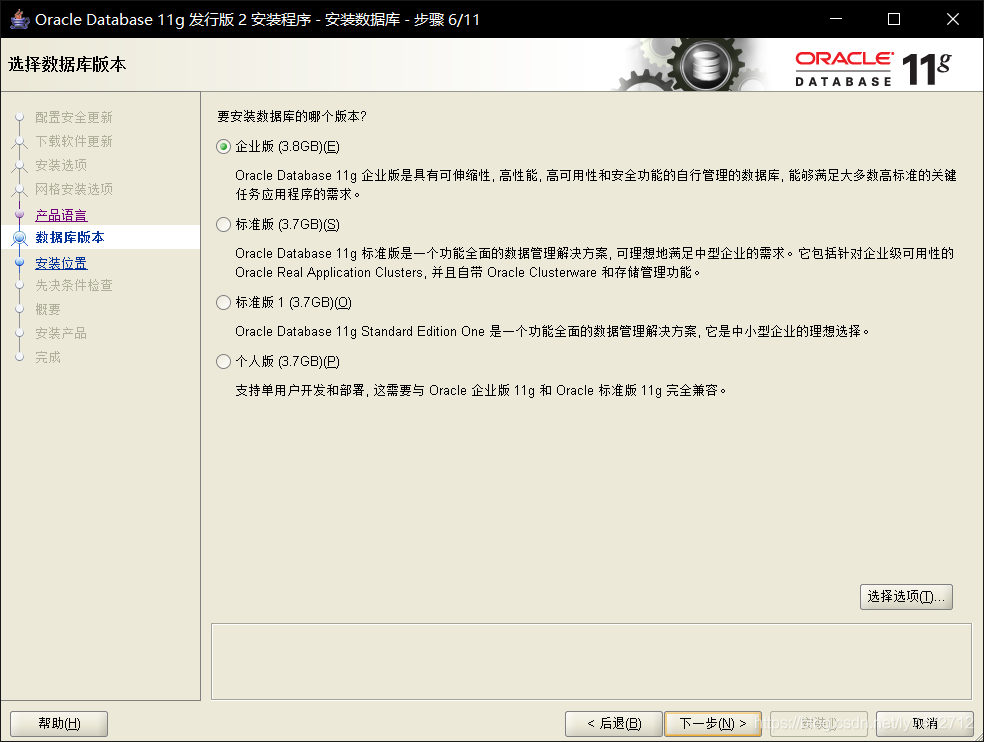Click the 安装产品 step label
The height and width of the screenshot is (742, 984).
tap(61, 333)
